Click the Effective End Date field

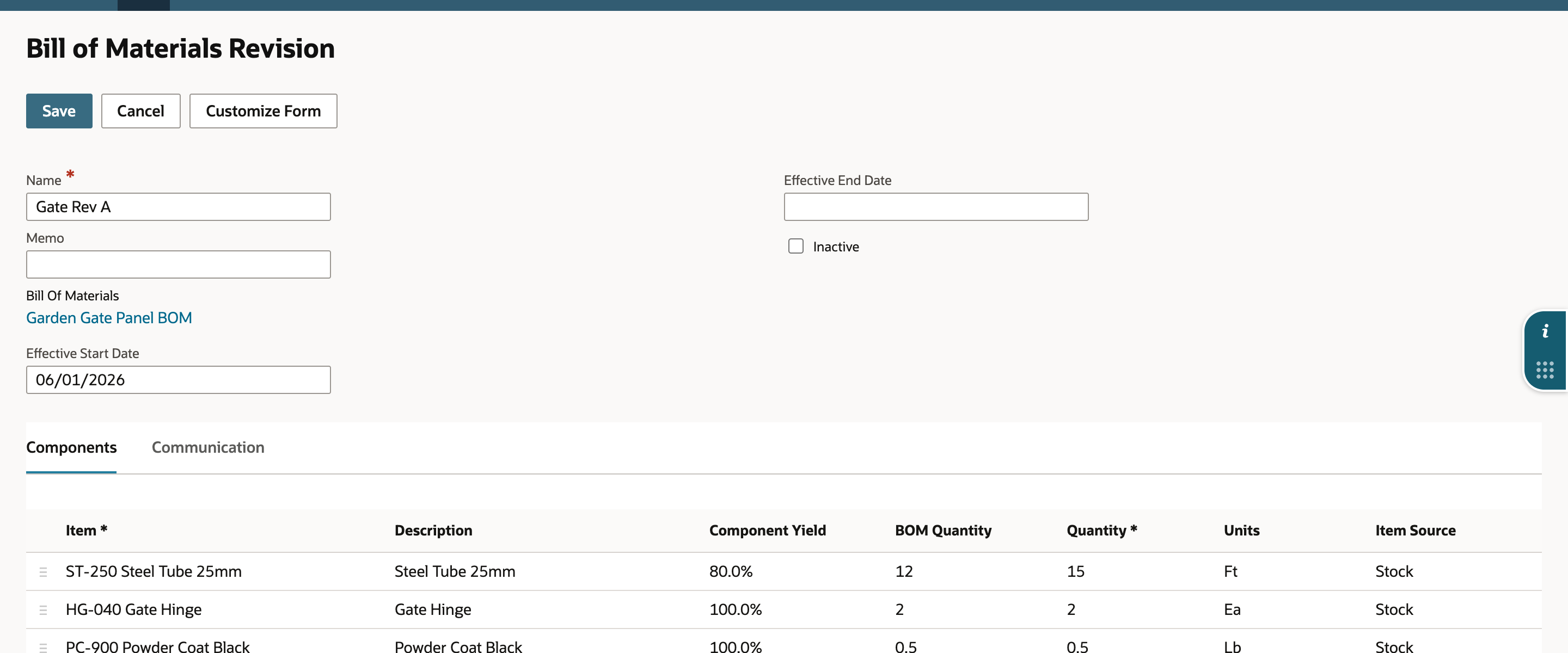pyautogui.click(x=935, y=207)
